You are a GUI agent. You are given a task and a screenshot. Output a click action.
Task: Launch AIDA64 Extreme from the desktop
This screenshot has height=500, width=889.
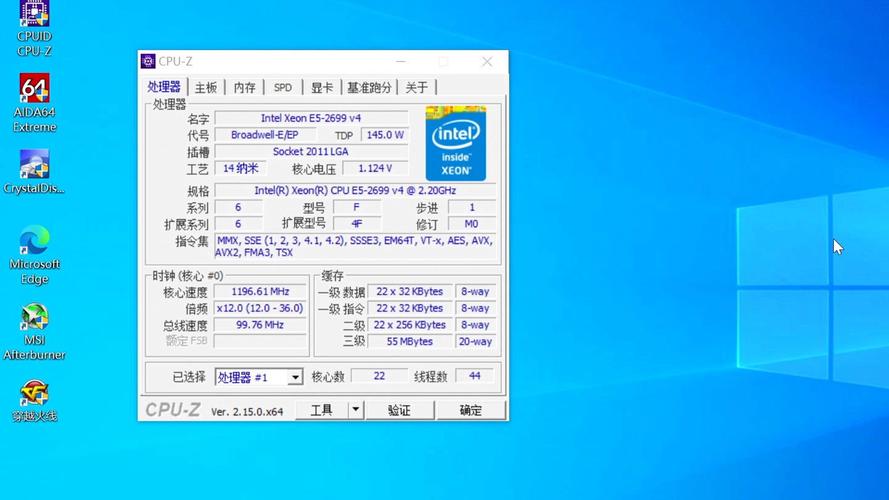point(34,103)
